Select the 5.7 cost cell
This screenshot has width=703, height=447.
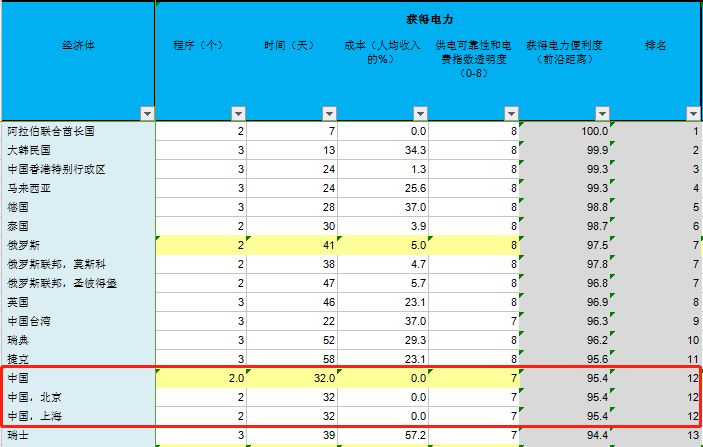tap(383, 283)
